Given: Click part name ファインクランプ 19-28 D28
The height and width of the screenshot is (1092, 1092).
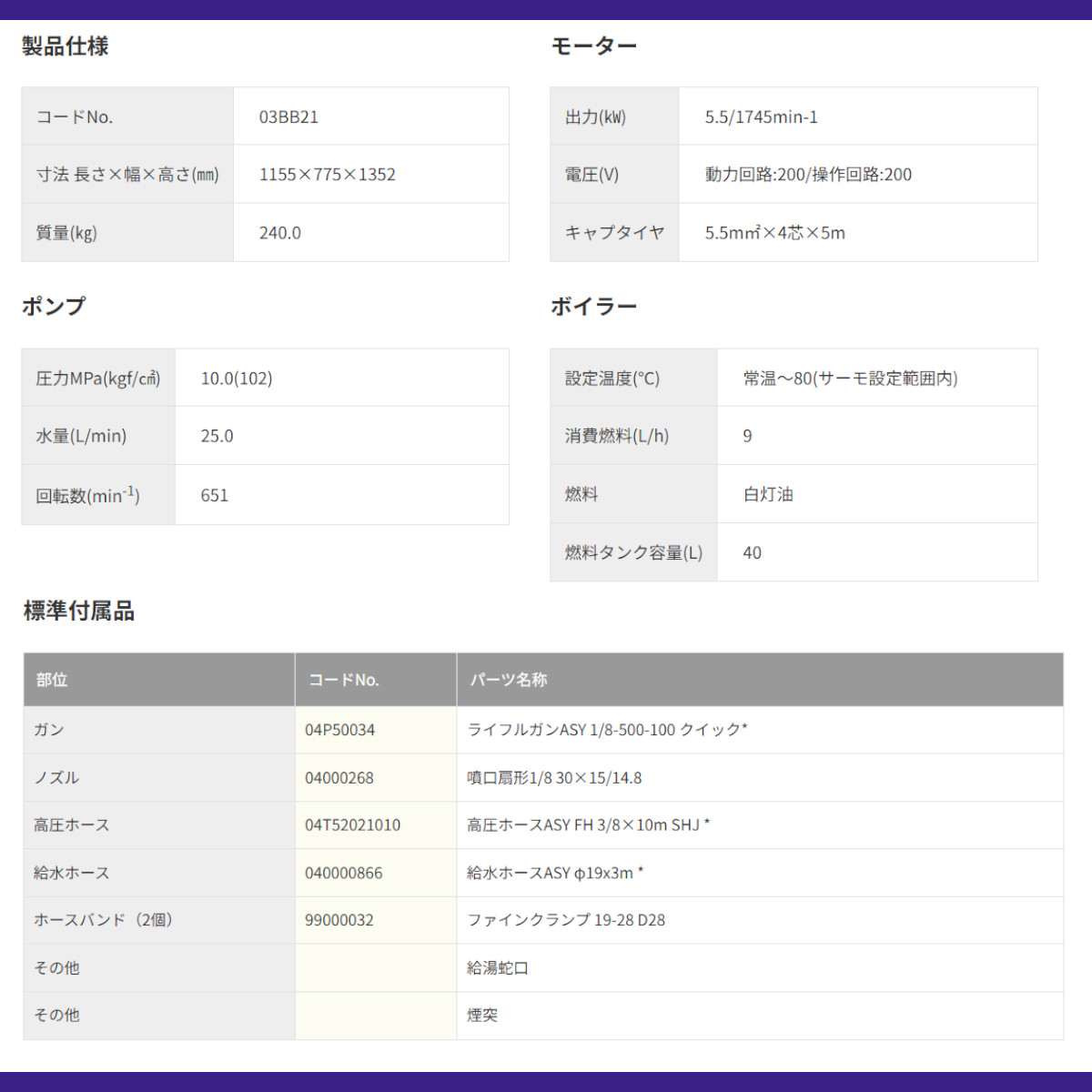Looking at the screenshot, I should click(566, 920).
